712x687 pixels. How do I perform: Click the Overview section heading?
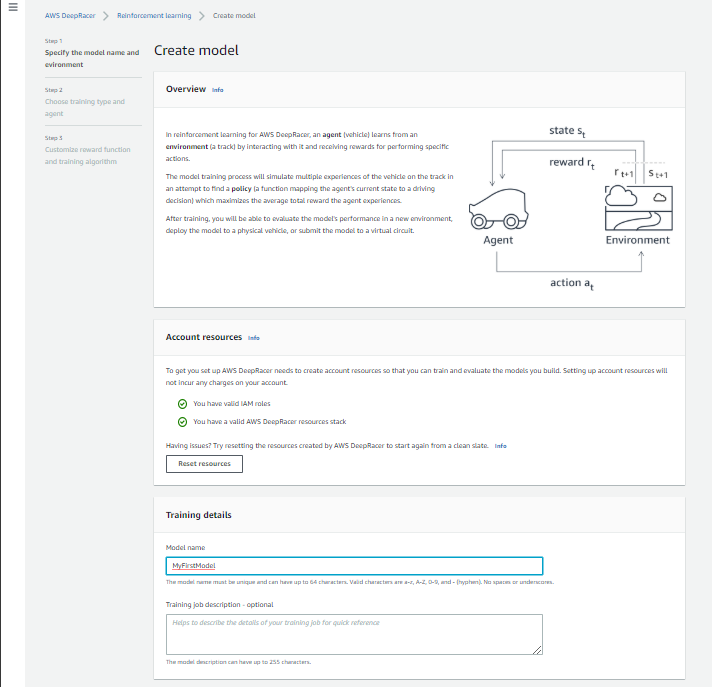(x=186, y=89)
